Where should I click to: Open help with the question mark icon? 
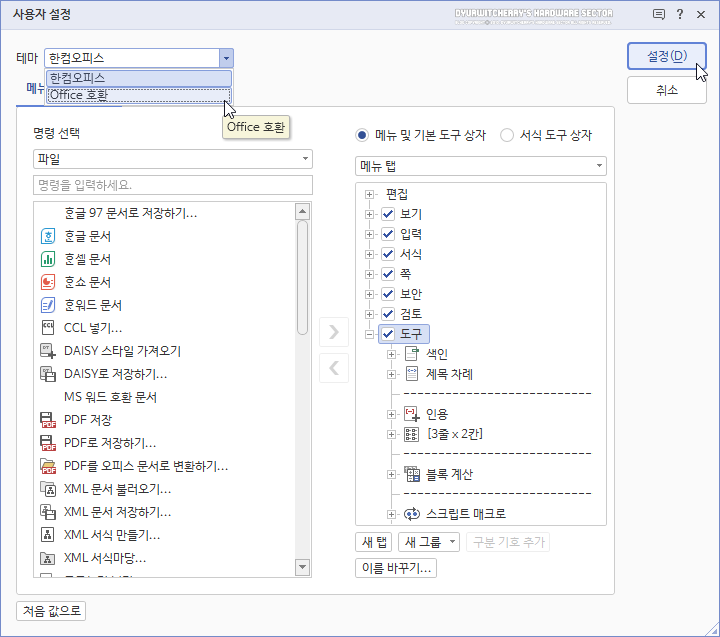(680, 14)
